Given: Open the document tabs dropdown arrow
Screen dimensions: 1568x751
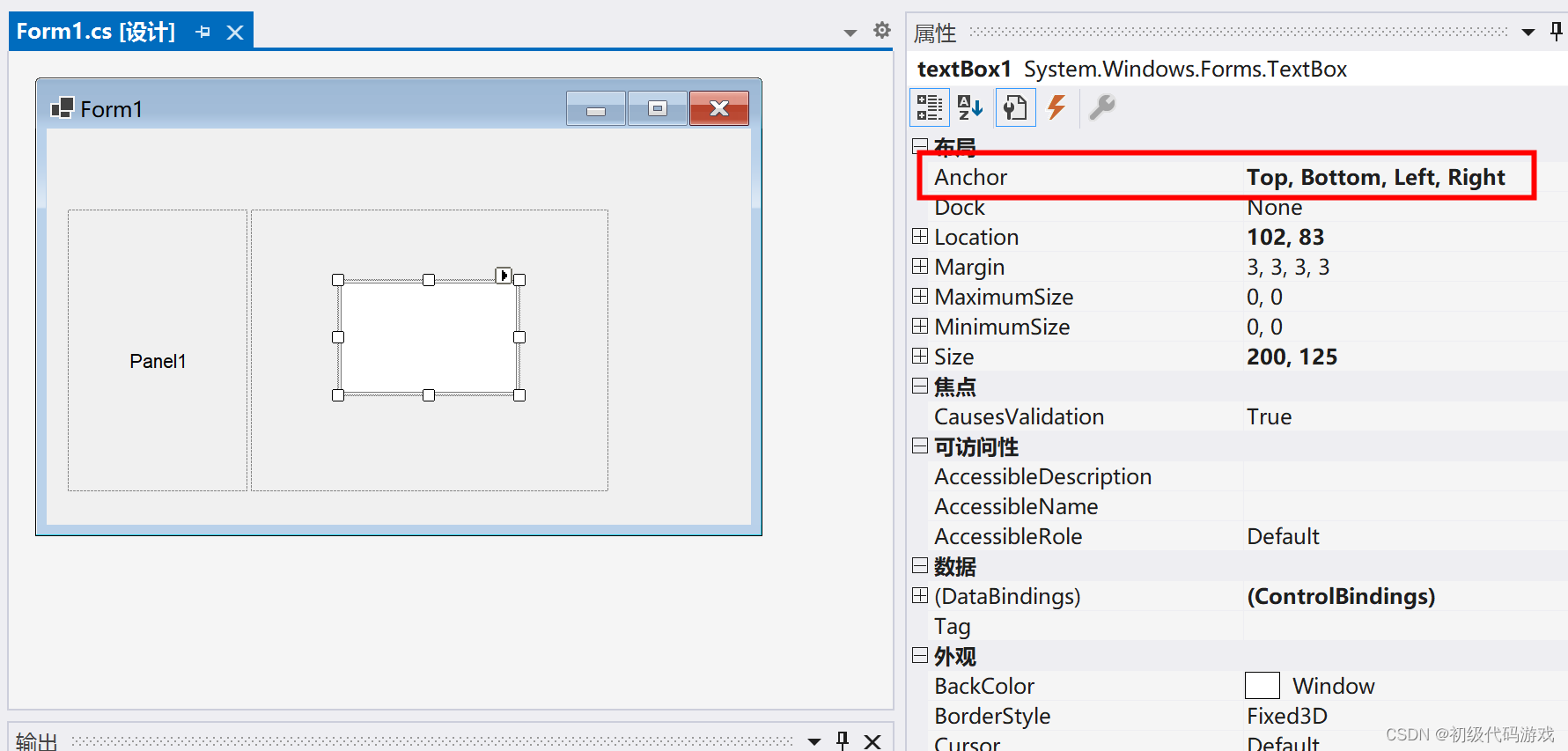Looking at the screenshot, I should [850, 33].
